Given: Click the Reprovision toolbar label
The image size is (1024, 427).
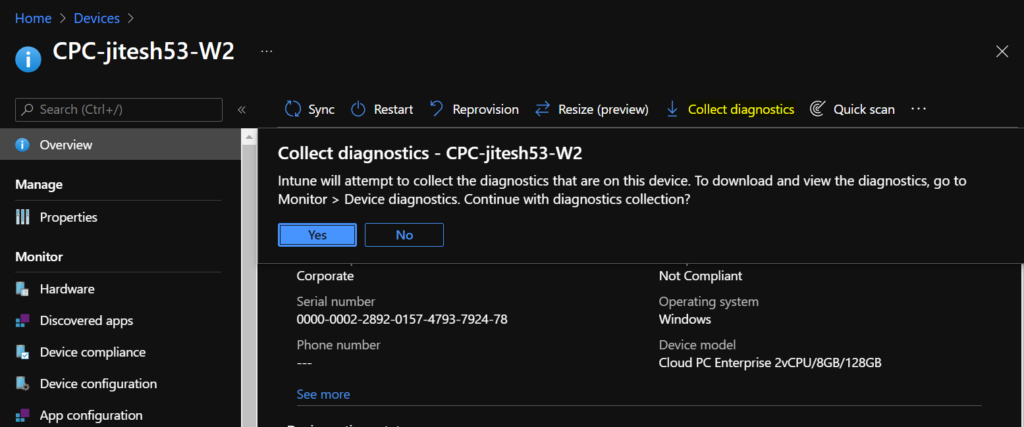Looking at the screenshot, I should [486, 109].
